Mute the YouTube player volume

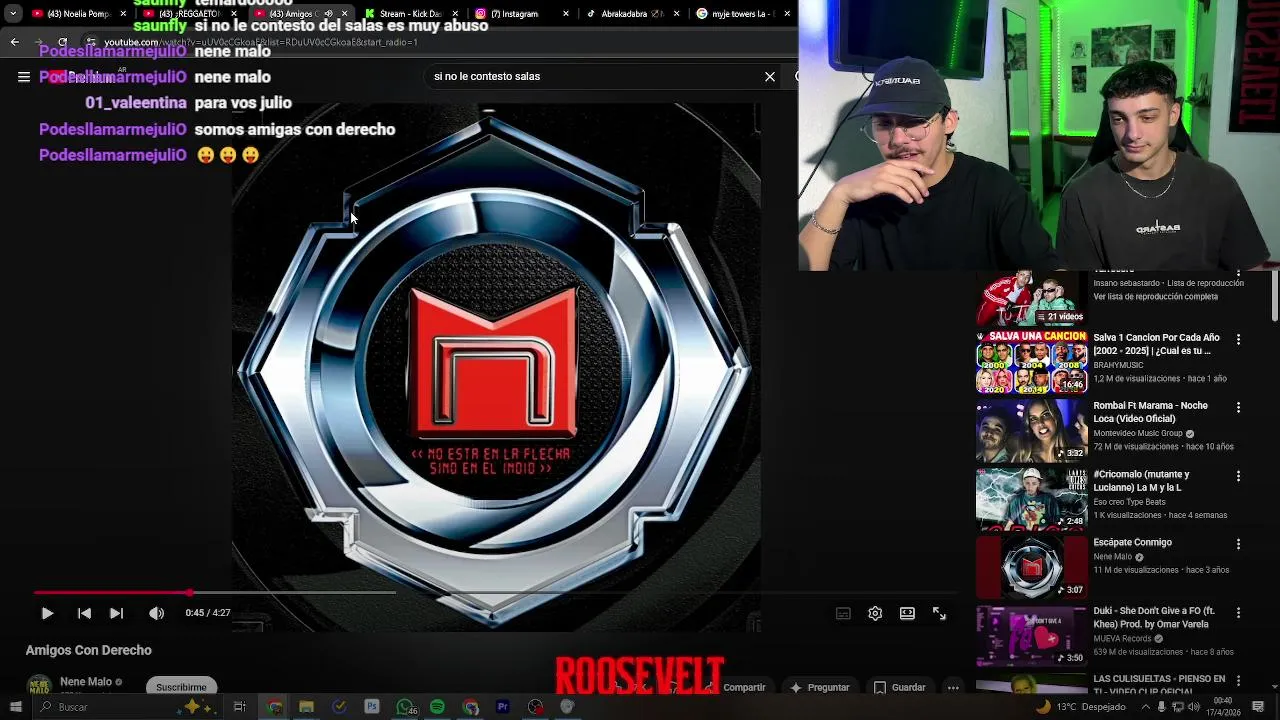(156, 613)
